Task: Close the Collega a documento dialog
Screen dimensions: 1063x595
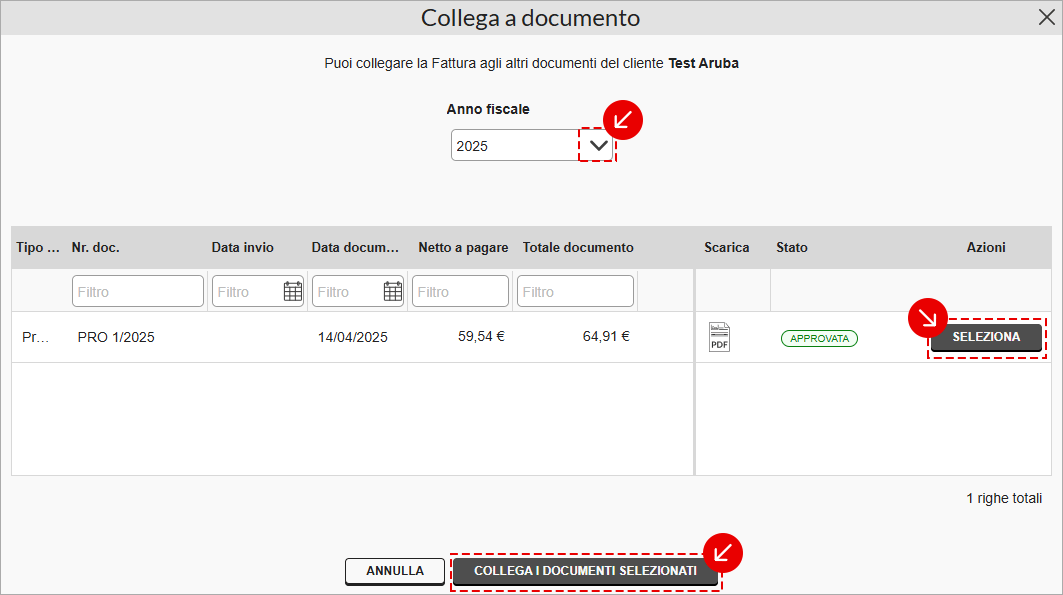Action: coord(1048,17)
